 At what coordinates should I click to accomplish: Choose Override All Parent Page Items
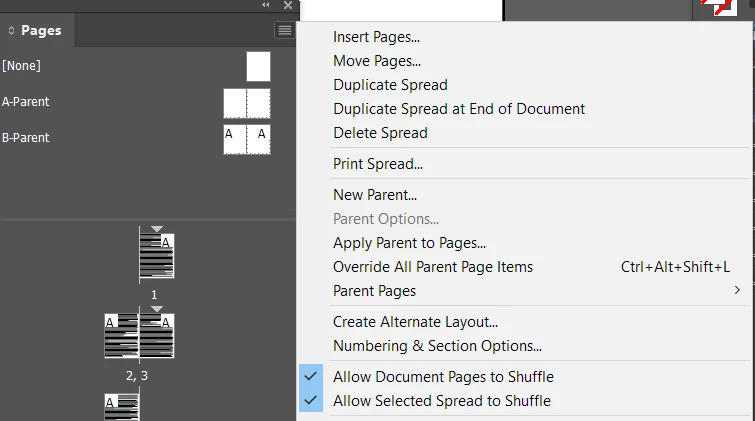[433, 267]
